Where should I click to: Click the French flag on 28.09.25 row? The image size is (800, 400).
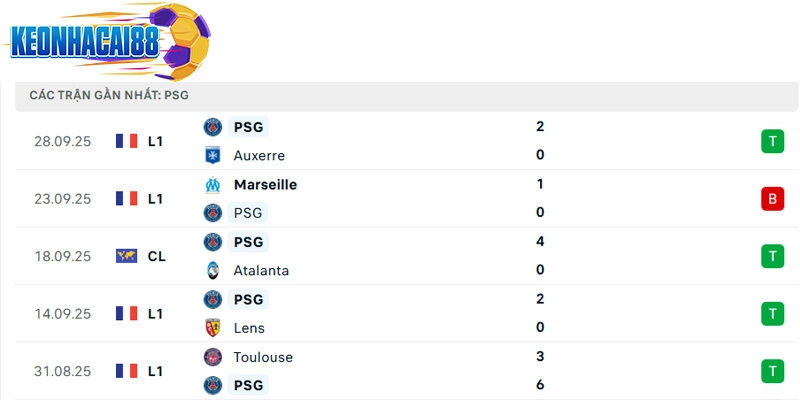point(126,141)
